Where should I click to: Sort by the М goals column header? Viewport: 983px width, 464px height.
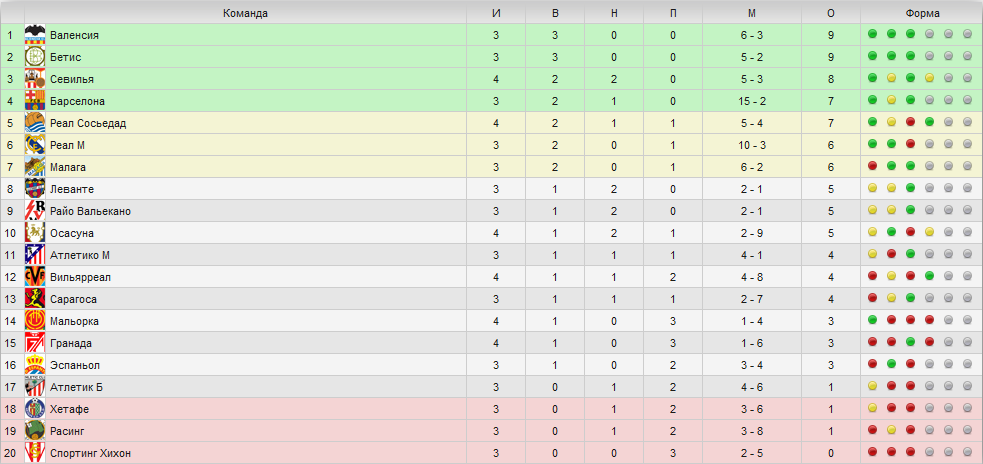point(752,13)
